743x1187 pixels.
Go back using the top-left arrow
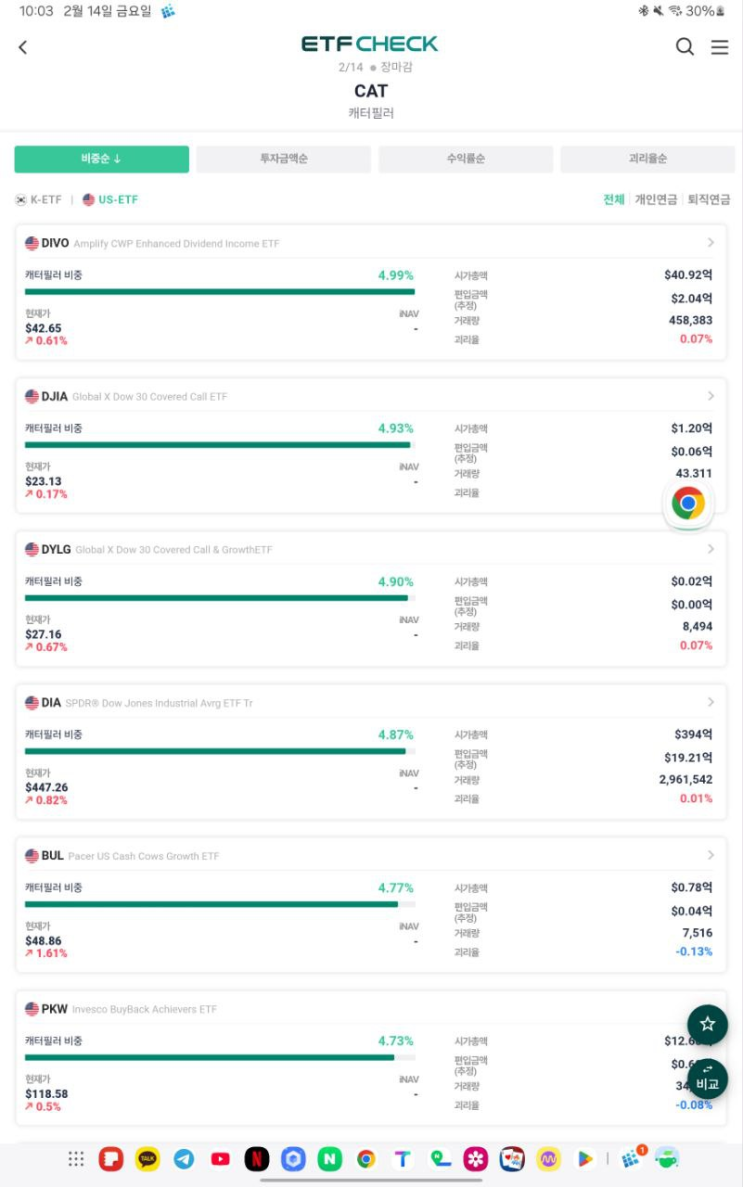[x=23, y=47]
